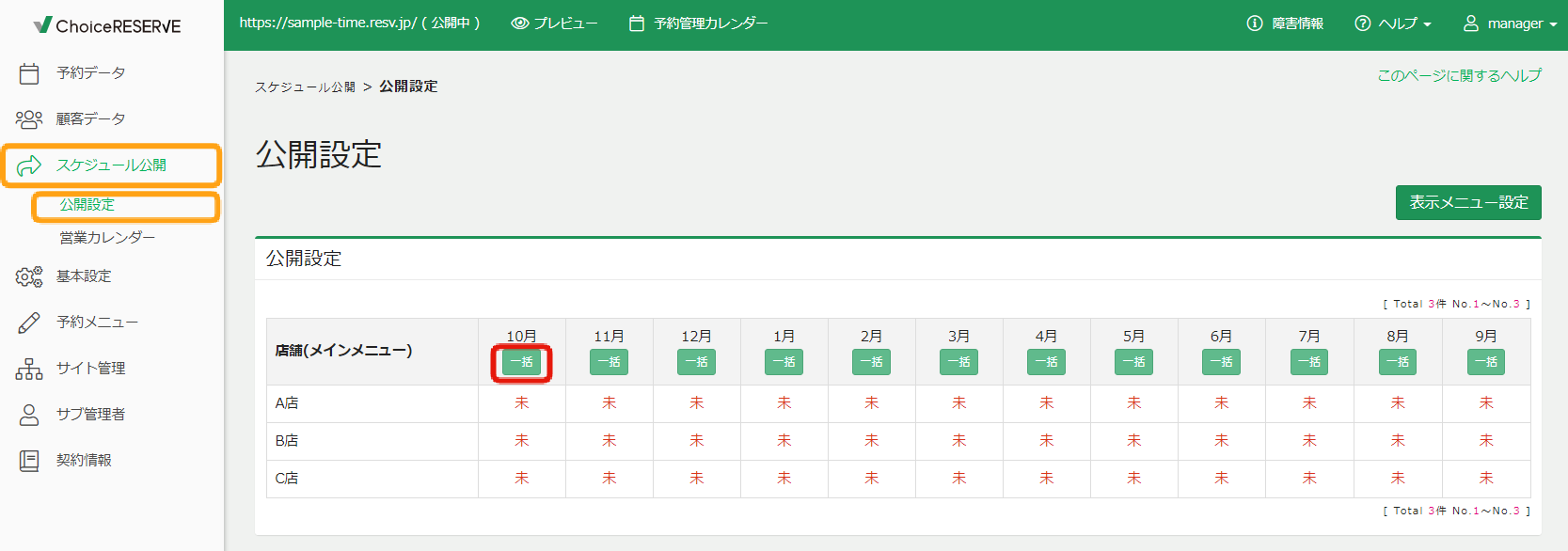Click 未 status for A店 in 10月
The height and width of the screenshot is (551, 1568).
coord(522,403)
